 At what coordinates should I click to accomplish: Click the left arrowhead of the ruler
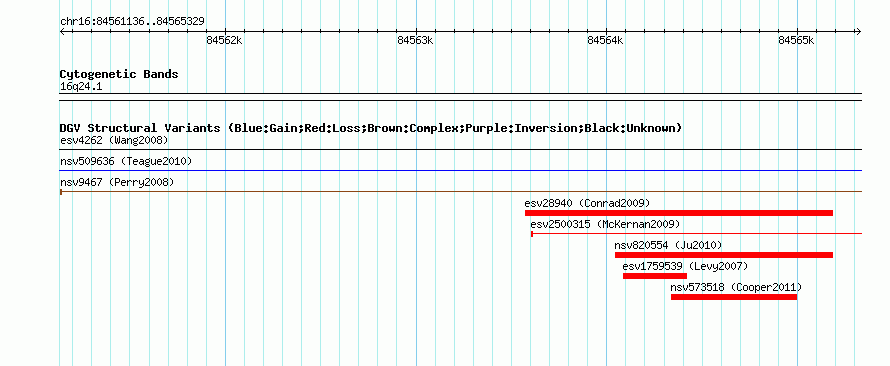pyautogui.click(x=62, y=31)
